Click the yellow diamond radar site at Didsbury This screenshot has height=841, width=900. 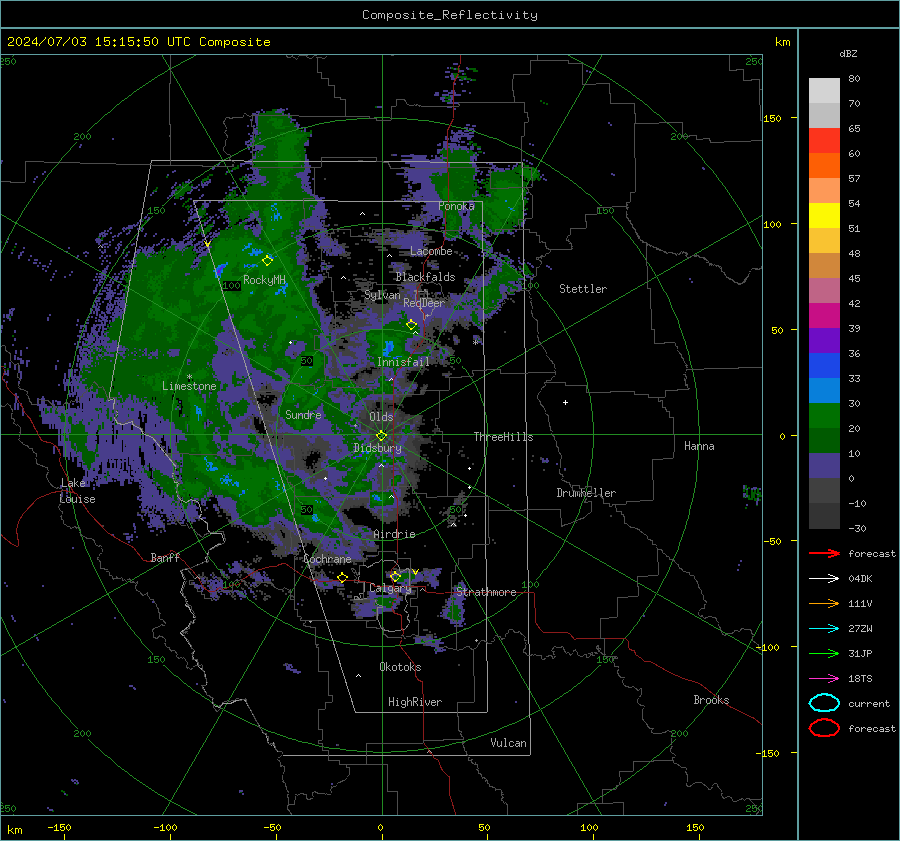click(382, 436)
